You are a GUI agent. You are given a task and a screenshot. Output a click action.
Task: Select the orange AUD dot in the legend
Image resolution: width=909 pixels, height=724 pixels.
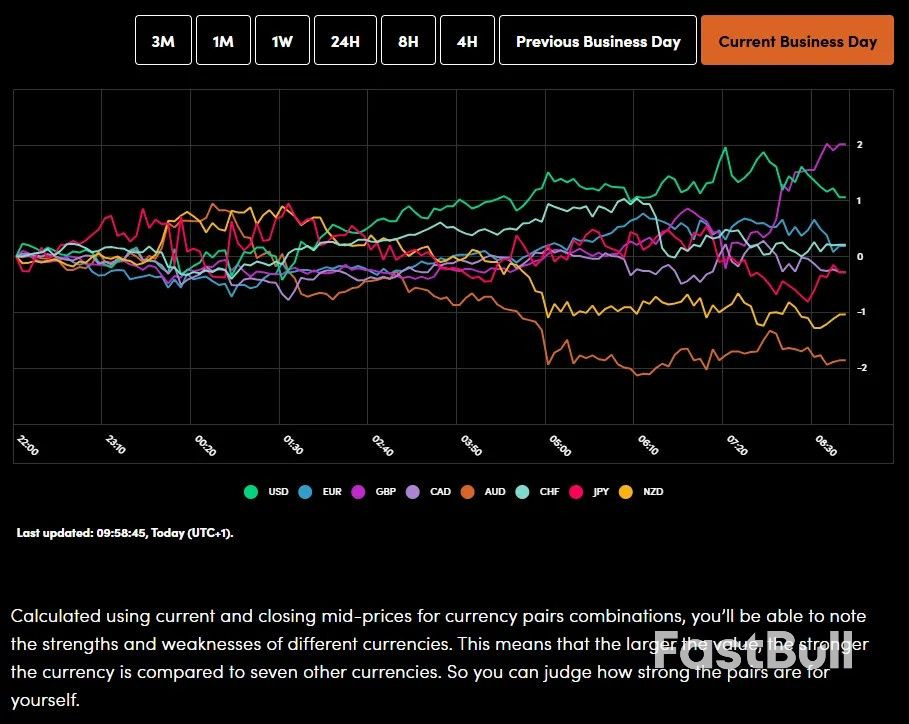466,491
